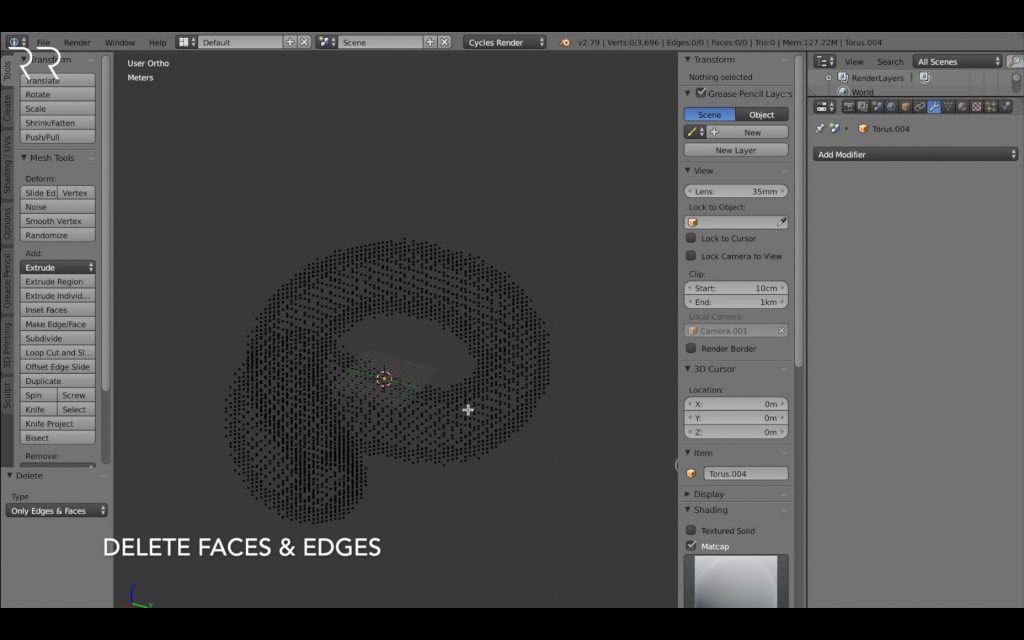Expand the Display panel

pyautogui.click(x=687, y=494)
